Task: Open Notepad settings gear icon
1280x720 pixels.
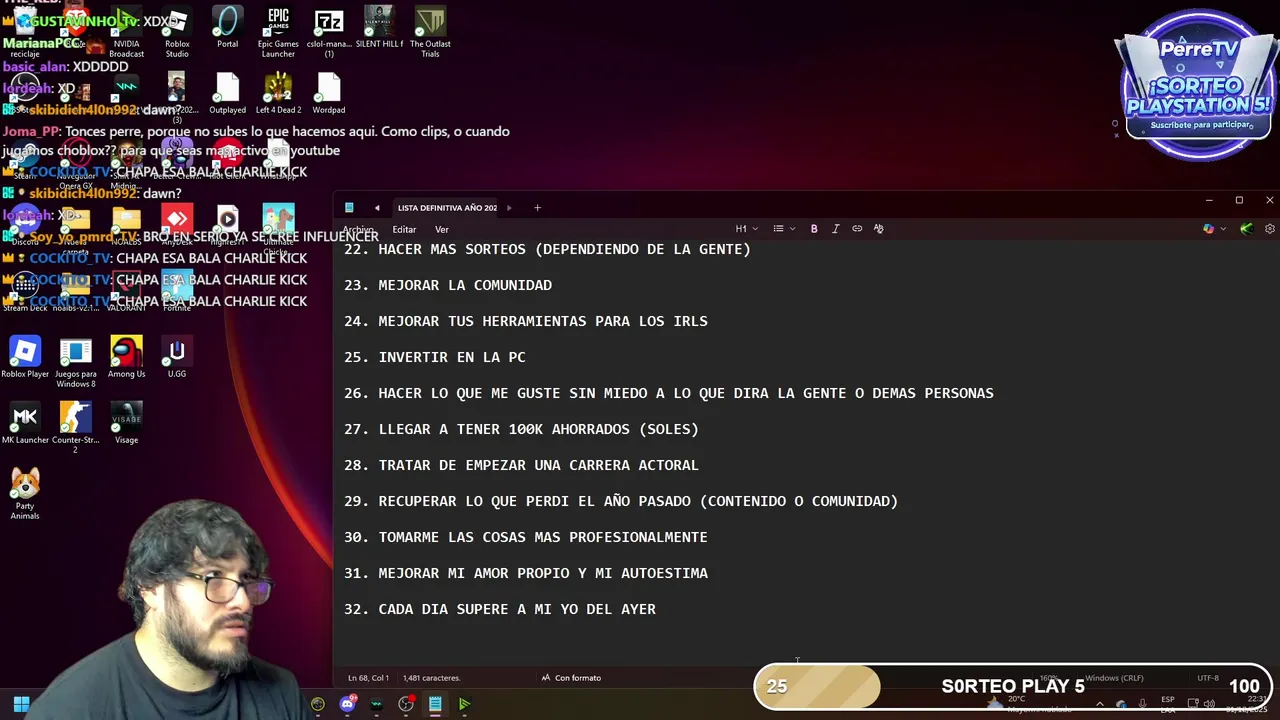Action: [1270, 229]
